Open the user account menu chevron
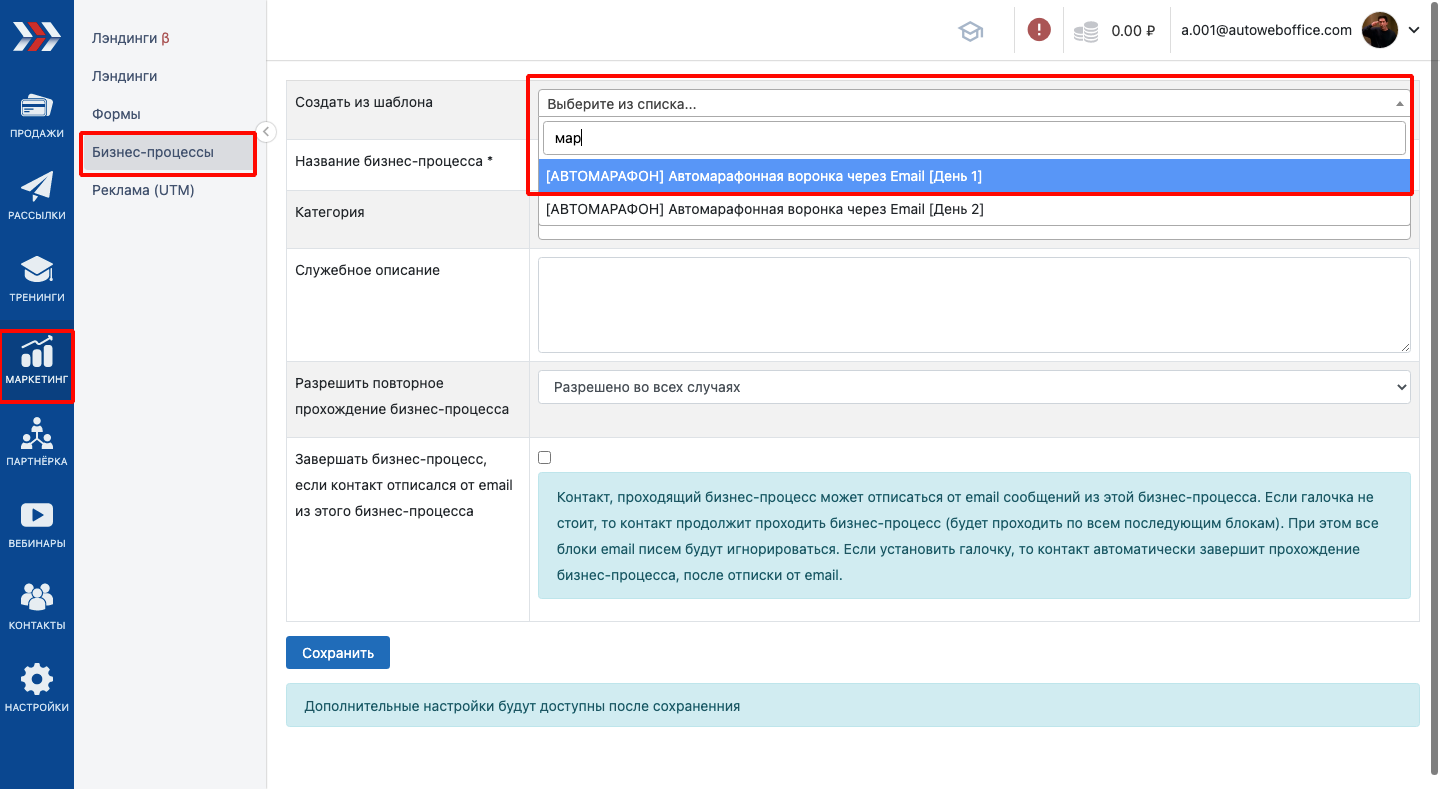This screenshot has height=789, width=1440. pyautogui.click(x=1414, y=30)
